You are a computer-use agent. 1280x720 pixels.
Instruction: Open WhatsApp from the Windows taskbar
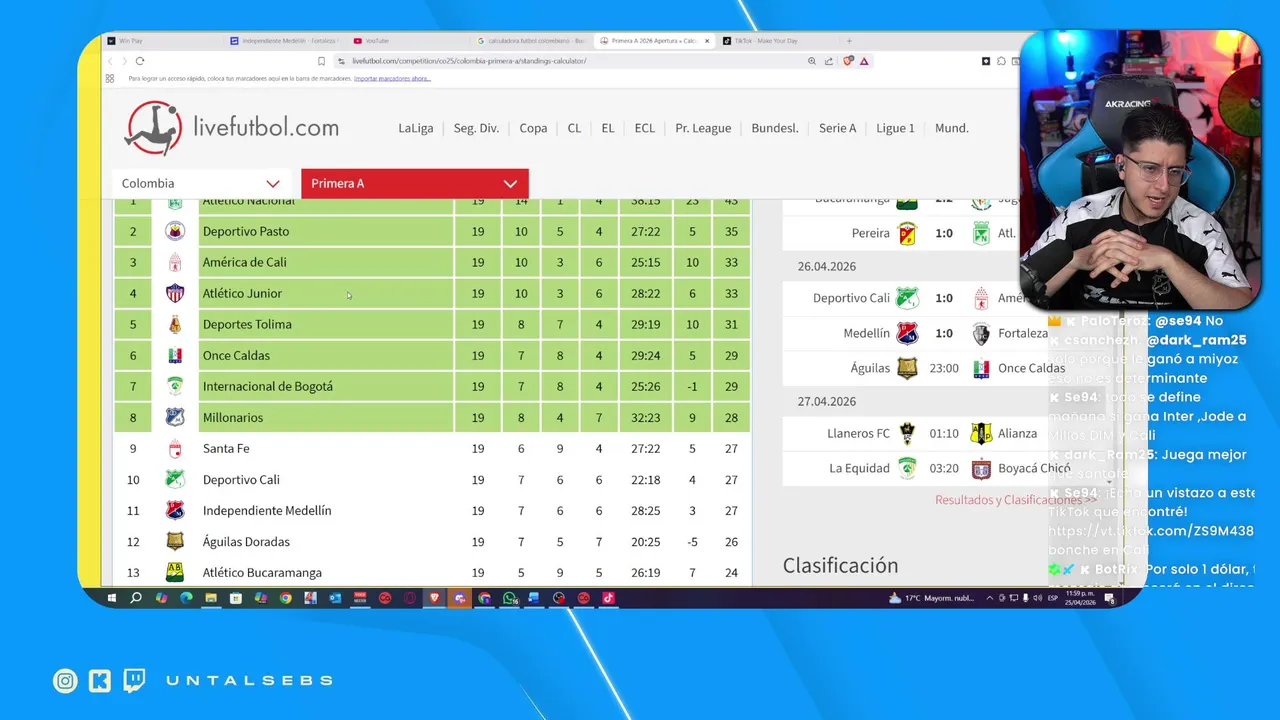(510, 598)
